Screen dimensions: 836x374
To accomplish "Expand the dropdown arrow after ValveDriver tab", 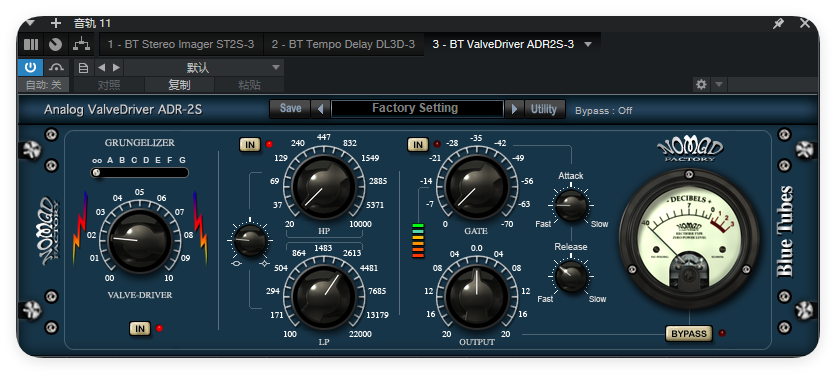I will tap(588, 44).
